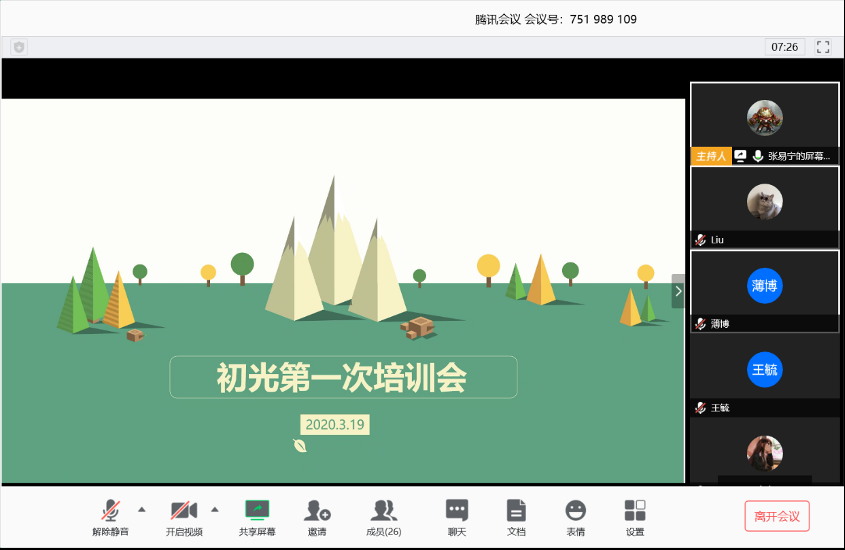
Task: Show the members list (成员 26)
Action: [383, 517]
